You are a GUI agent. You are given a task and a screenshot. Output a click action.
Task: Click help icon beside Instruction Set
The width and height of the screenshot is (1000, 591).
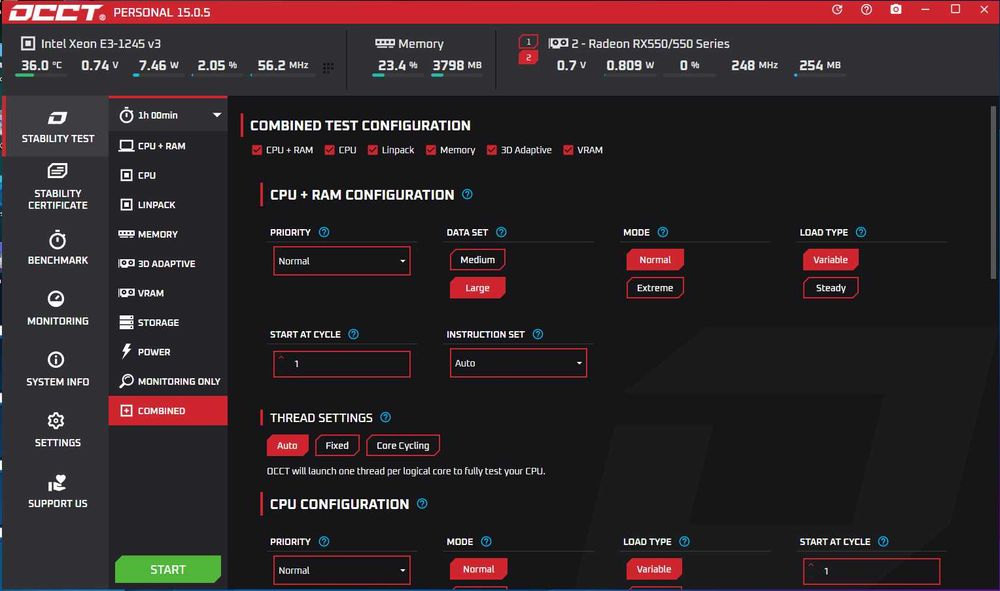pos(538,334)
